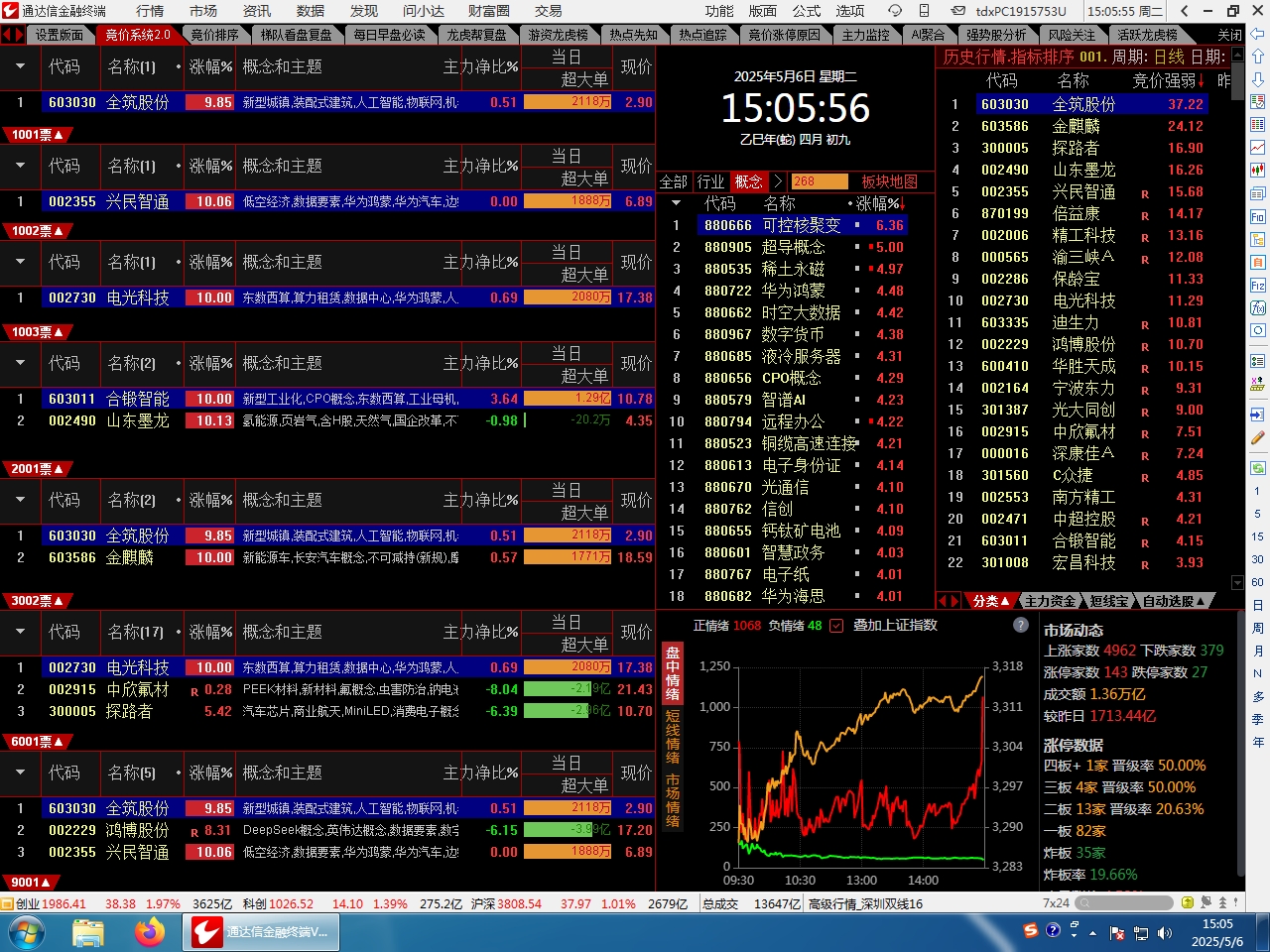Viewport: 1270px width, 952px height.
Task: Open the dropdown arrow beside 板块 list 代码 header
Action: point(676,203)
